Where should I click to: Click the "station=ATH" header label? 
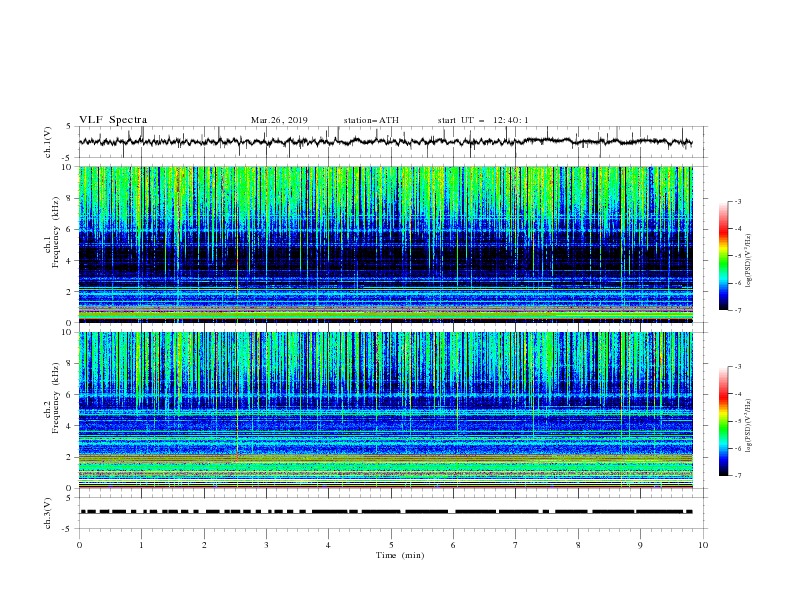pyautogui.click(x=371, y=120)
